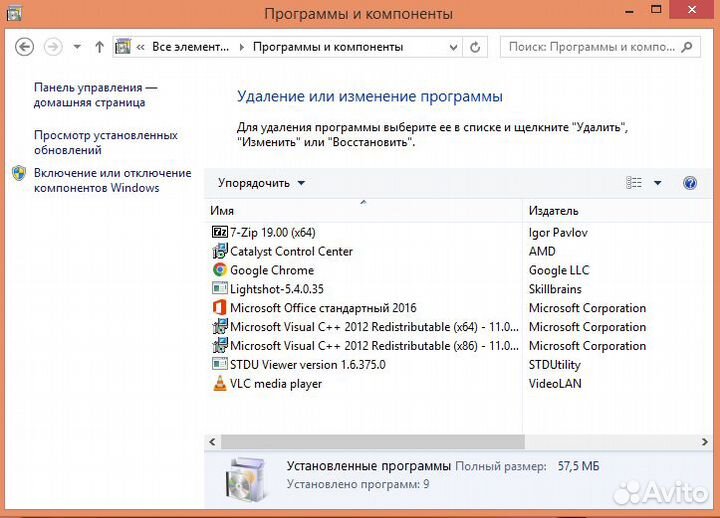Viewport: 720px width, 518px height.
Task: Open the 'Упорядочить' menu
Action: (261, 183)
